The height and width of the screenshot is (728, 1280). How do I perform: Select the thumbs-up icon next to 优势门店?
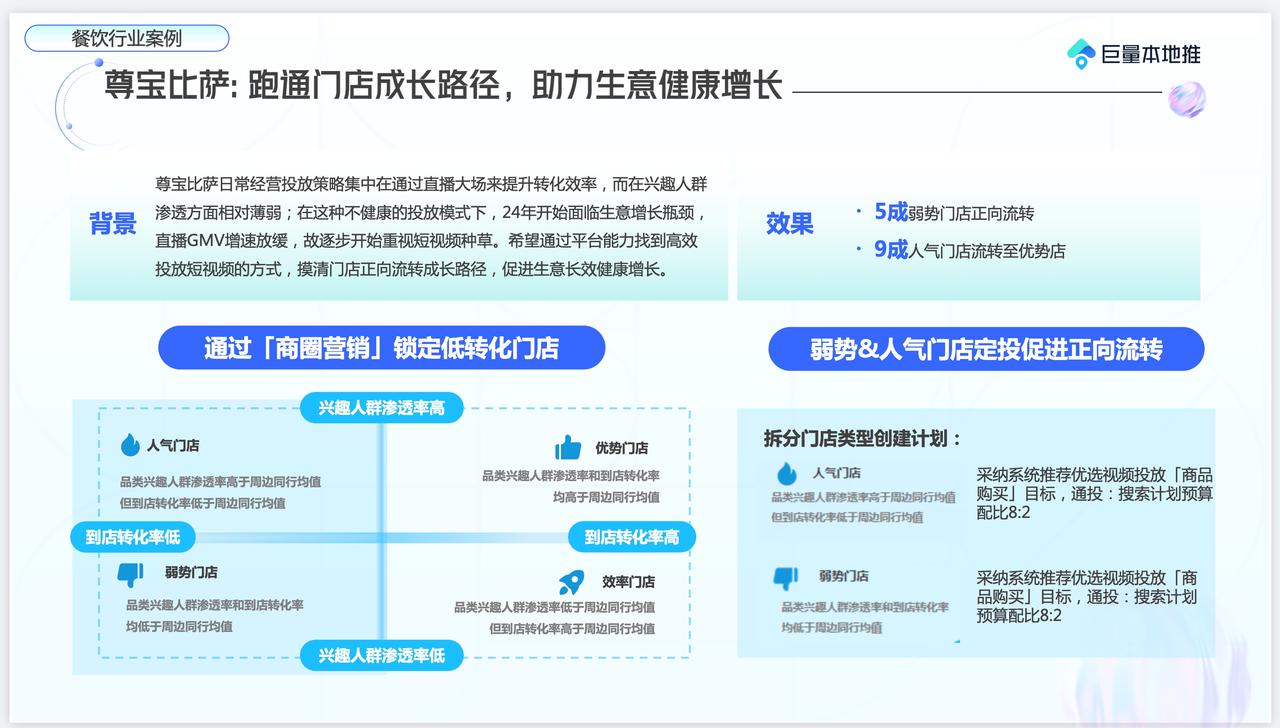pyautogui.click(x=568, y=447)
